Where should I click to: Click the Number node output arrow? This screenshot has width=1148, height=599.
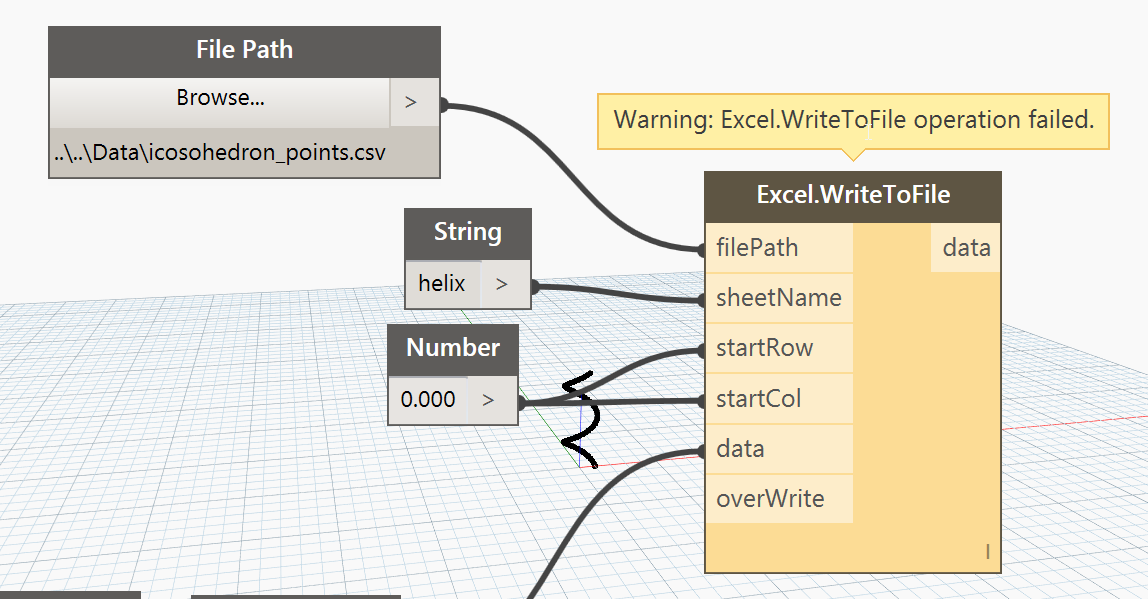click(x=488, y=400)
